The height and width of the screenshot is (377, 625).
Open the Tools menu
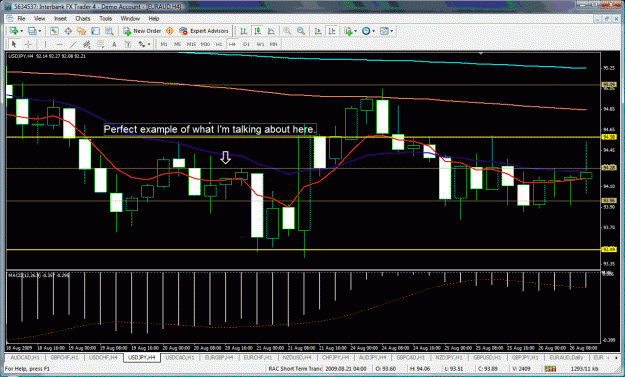106,18
